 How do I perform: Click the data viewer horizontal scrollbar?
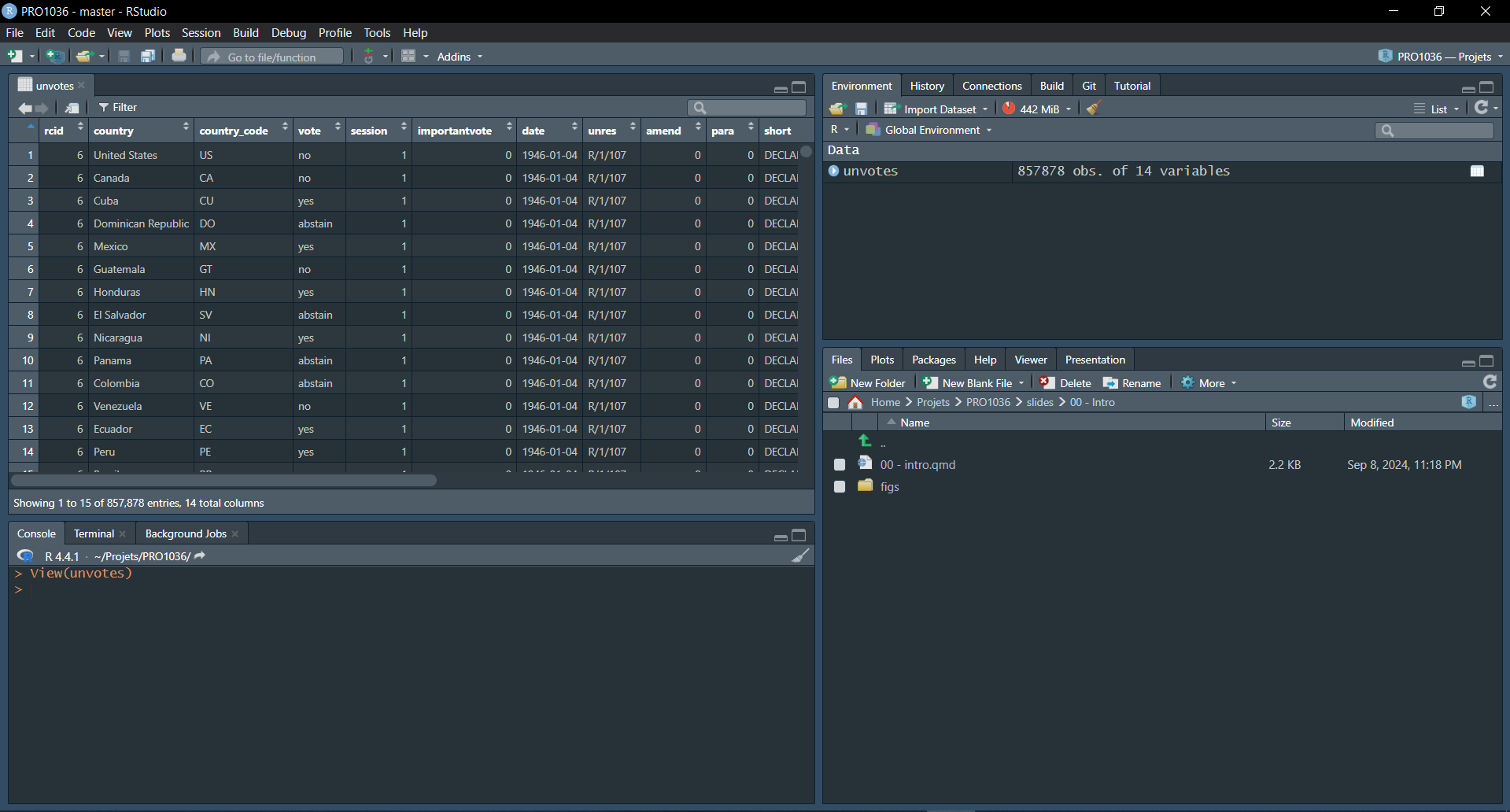[223, 481]
